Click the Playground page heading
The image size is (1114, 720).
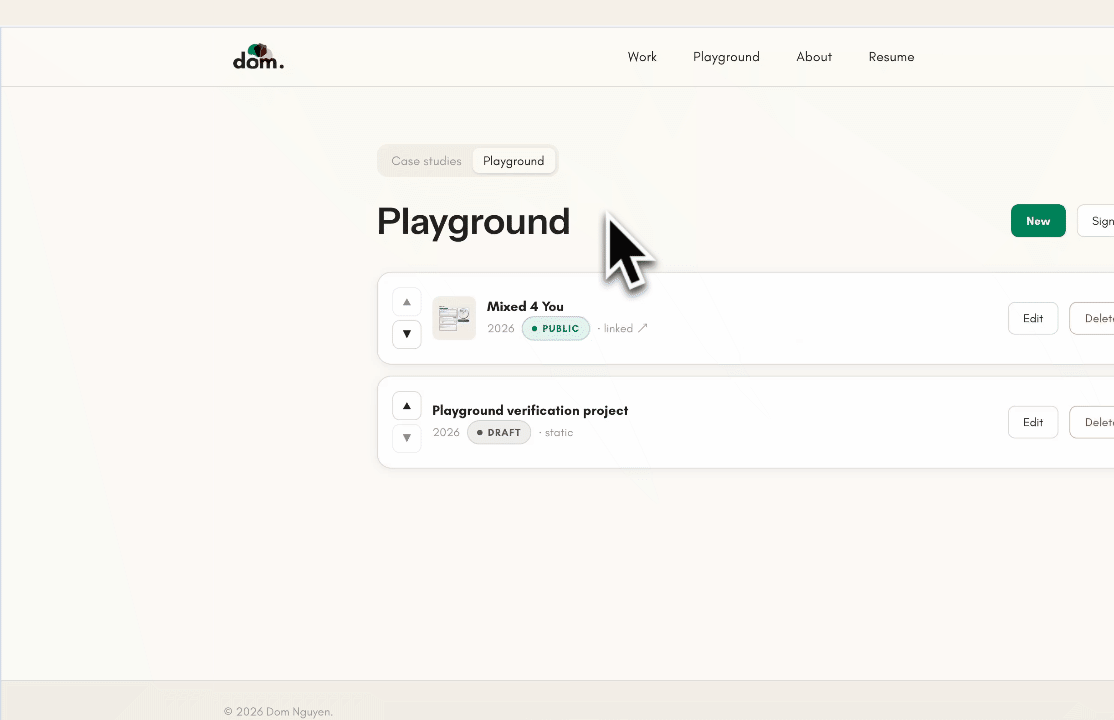[x=473, y=222]
